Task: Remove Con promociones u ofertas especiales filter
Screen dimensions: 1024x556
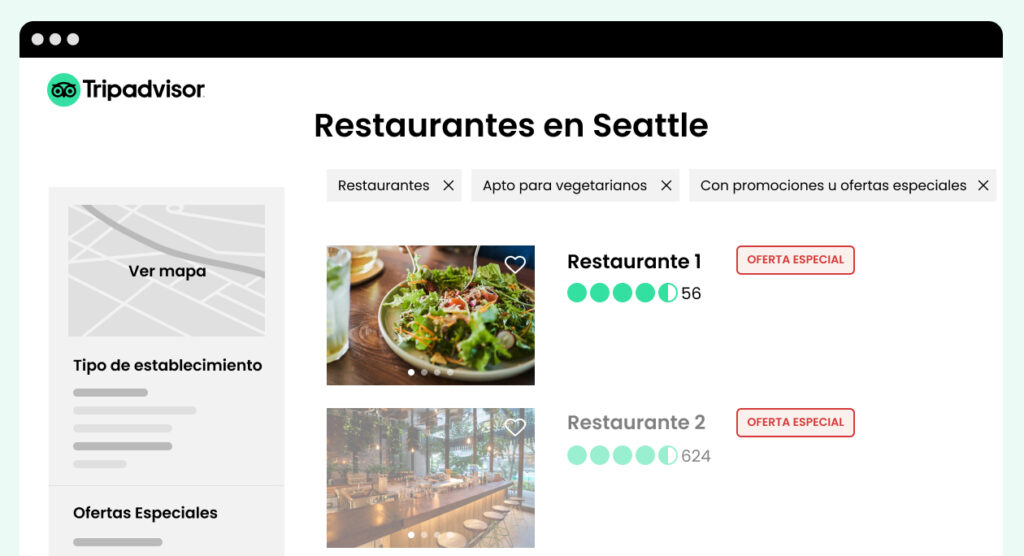Action: pos(983,186)
